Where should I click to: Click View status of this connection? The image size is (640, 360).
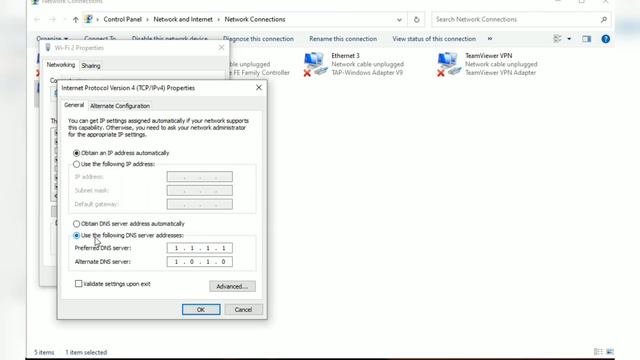click(434, 39)
